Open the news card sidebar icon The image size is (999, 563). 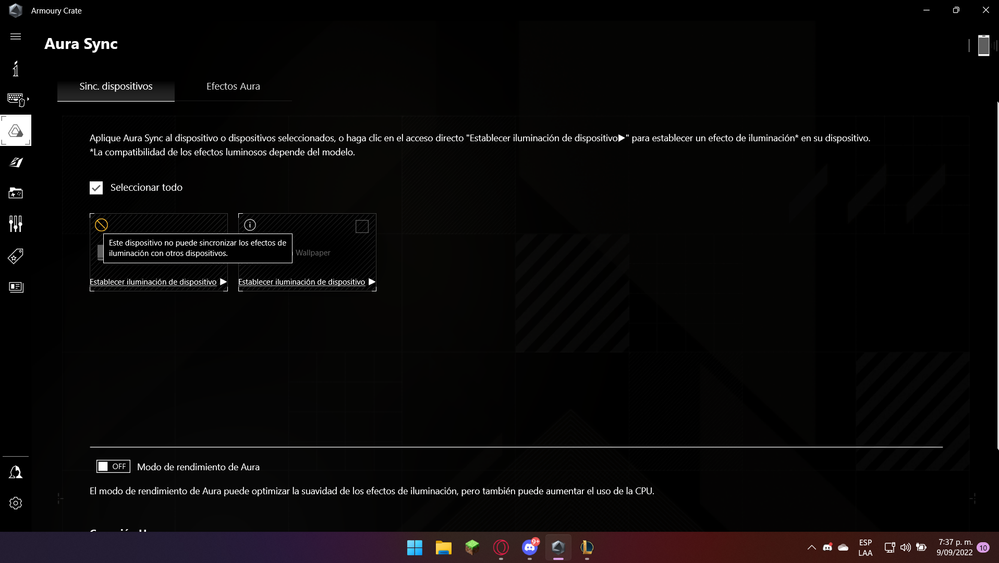click(x=15, y=287)
